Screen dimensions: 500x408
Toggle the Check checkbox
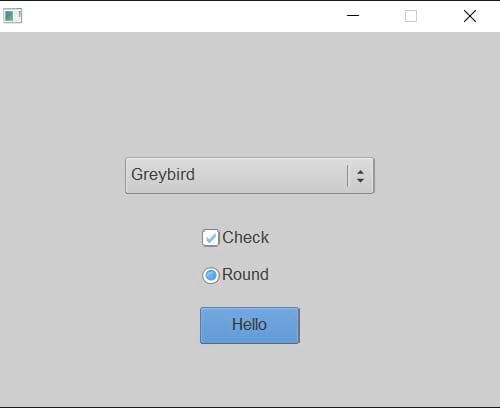point(210,238)
